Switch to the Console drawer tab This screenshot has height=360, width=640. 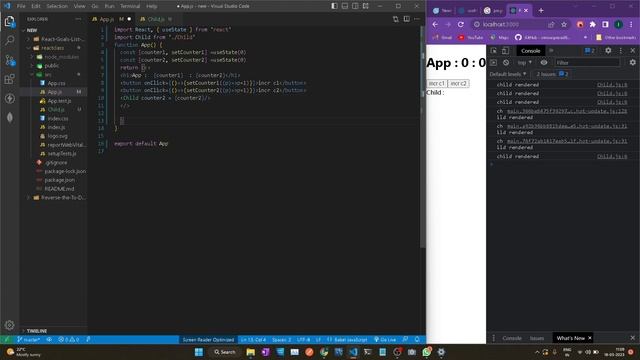point(512,338)
